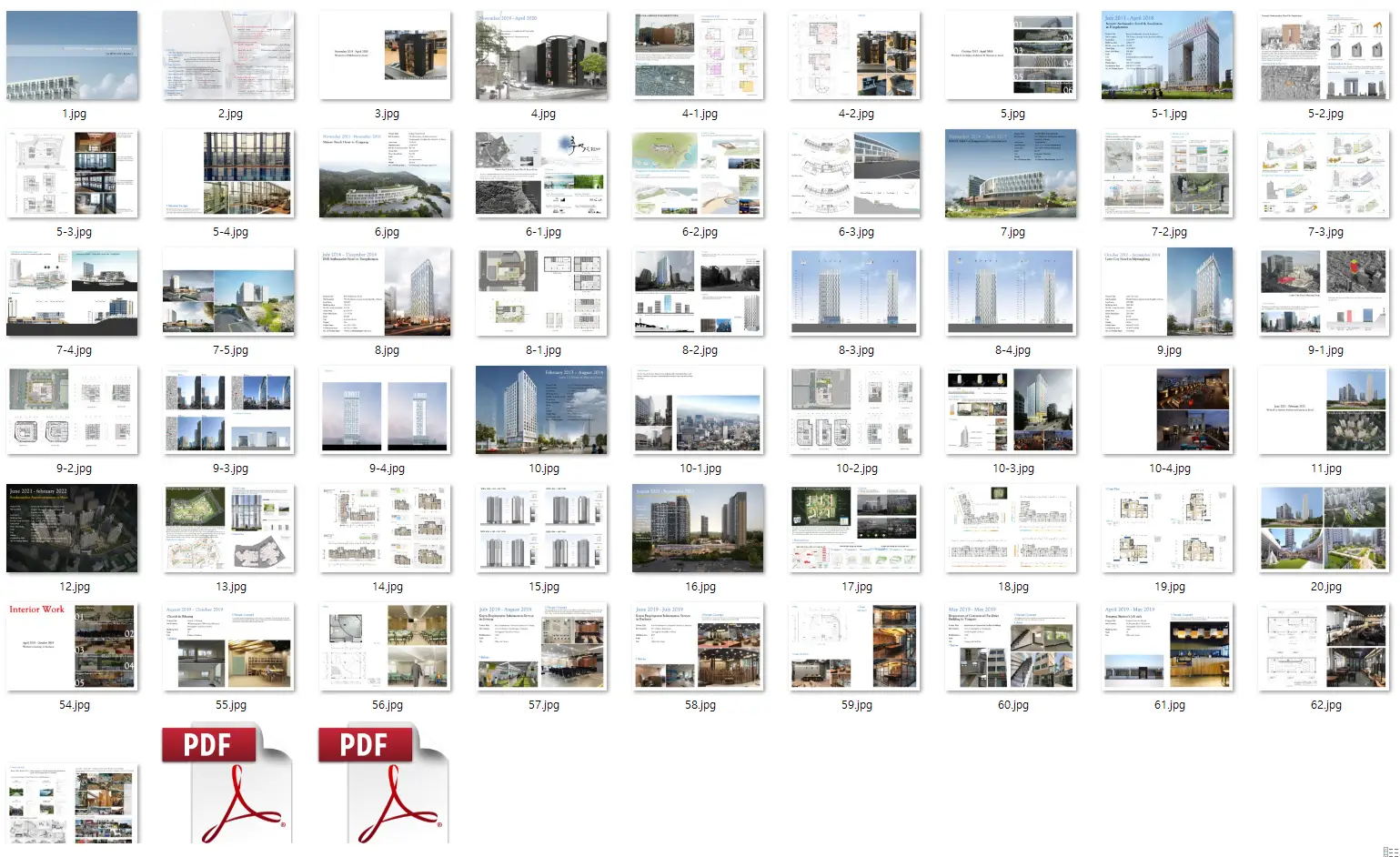Click the 9.jpg hotel tower thumbnail
The image size is (1400, 857).
(1168, 292)
